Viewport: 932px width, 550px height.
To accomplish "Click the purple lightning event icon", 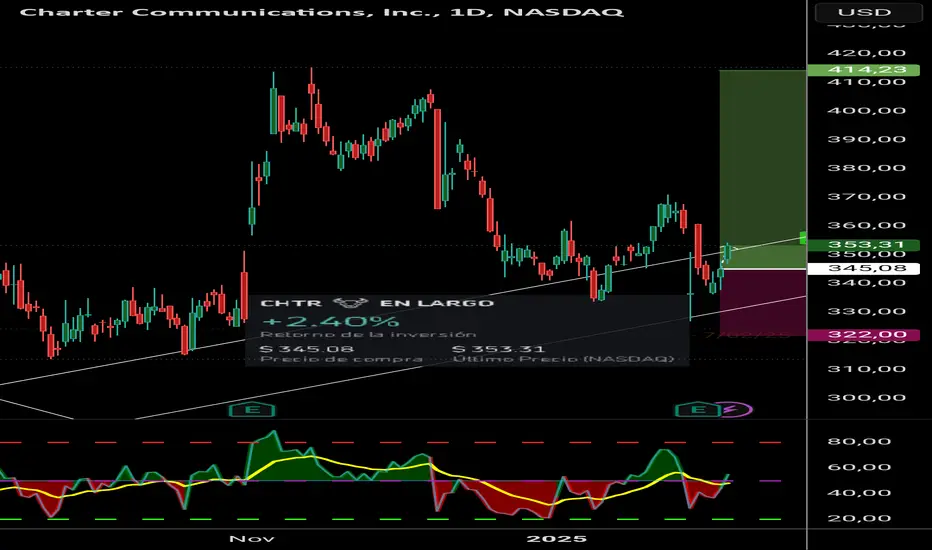I will pos(735,409).
